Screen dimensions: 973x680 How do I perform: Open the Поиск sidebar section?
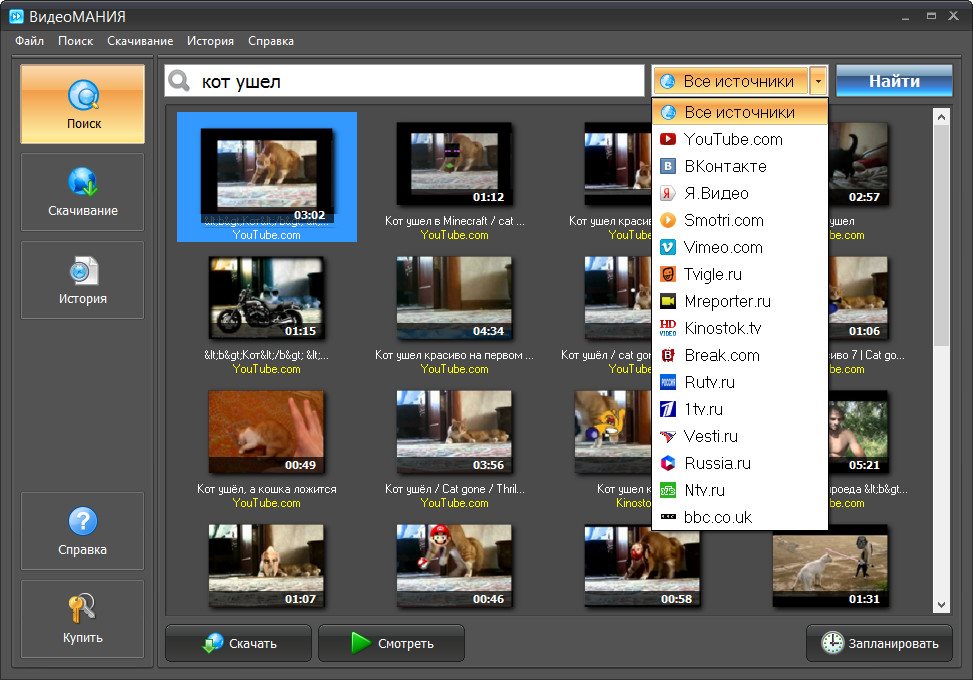click(x=83, y=104)
